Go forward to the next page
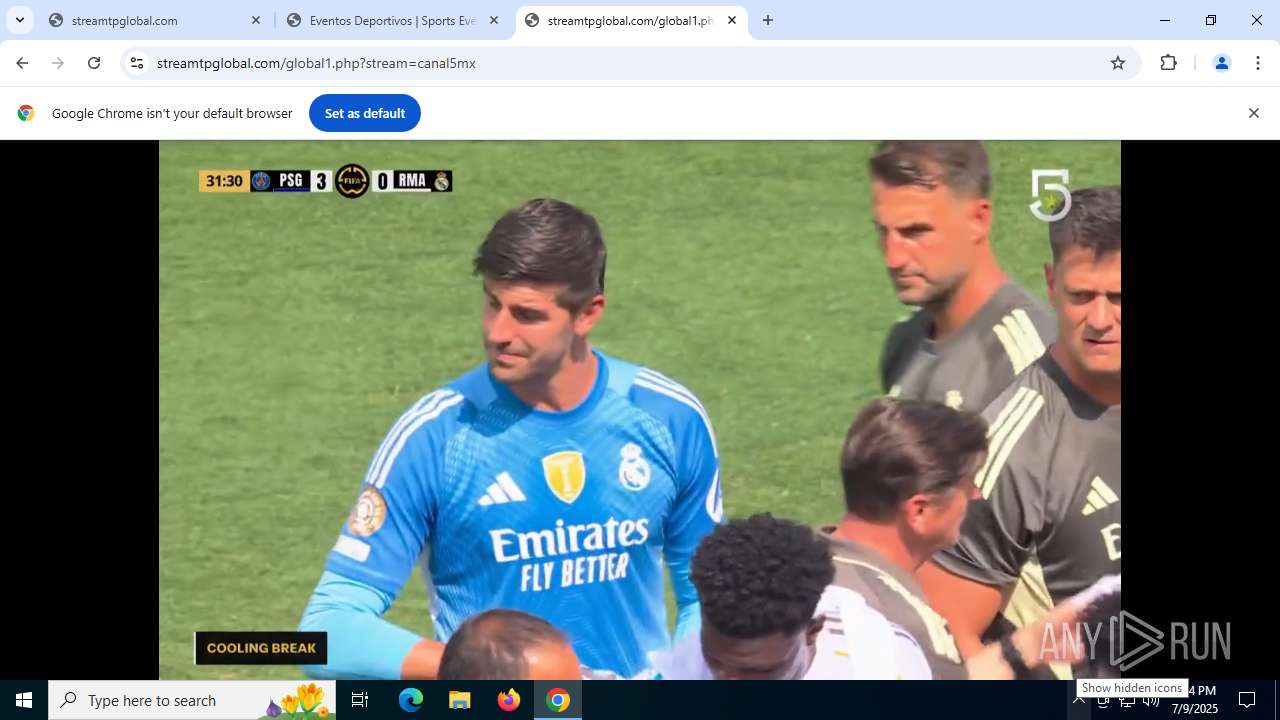 pyautogui.click(x=58, y=63)
